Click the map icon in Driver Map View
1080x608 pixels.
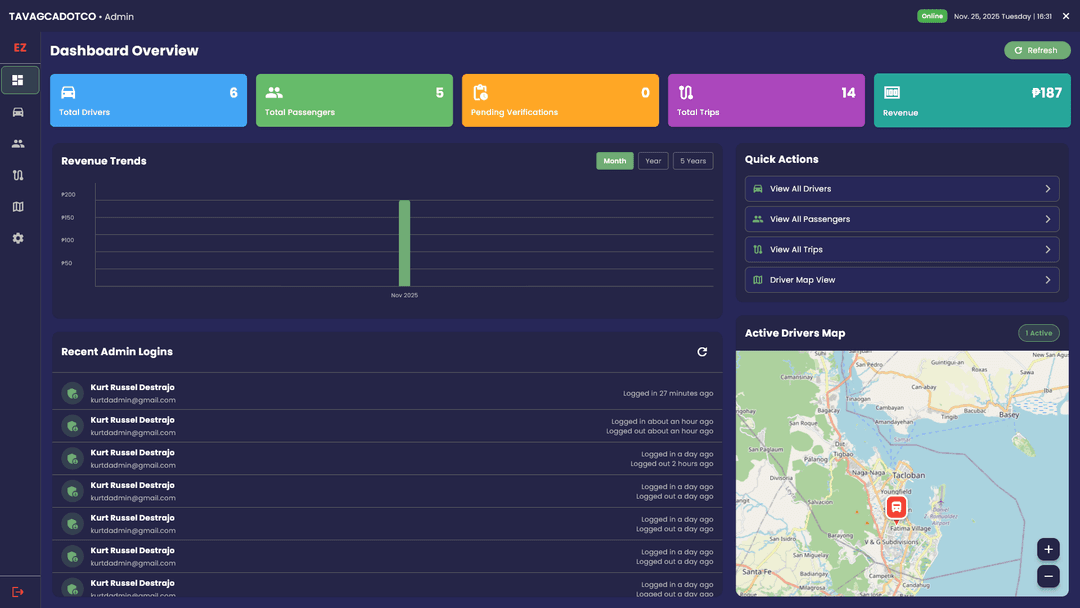pos(758,280)
